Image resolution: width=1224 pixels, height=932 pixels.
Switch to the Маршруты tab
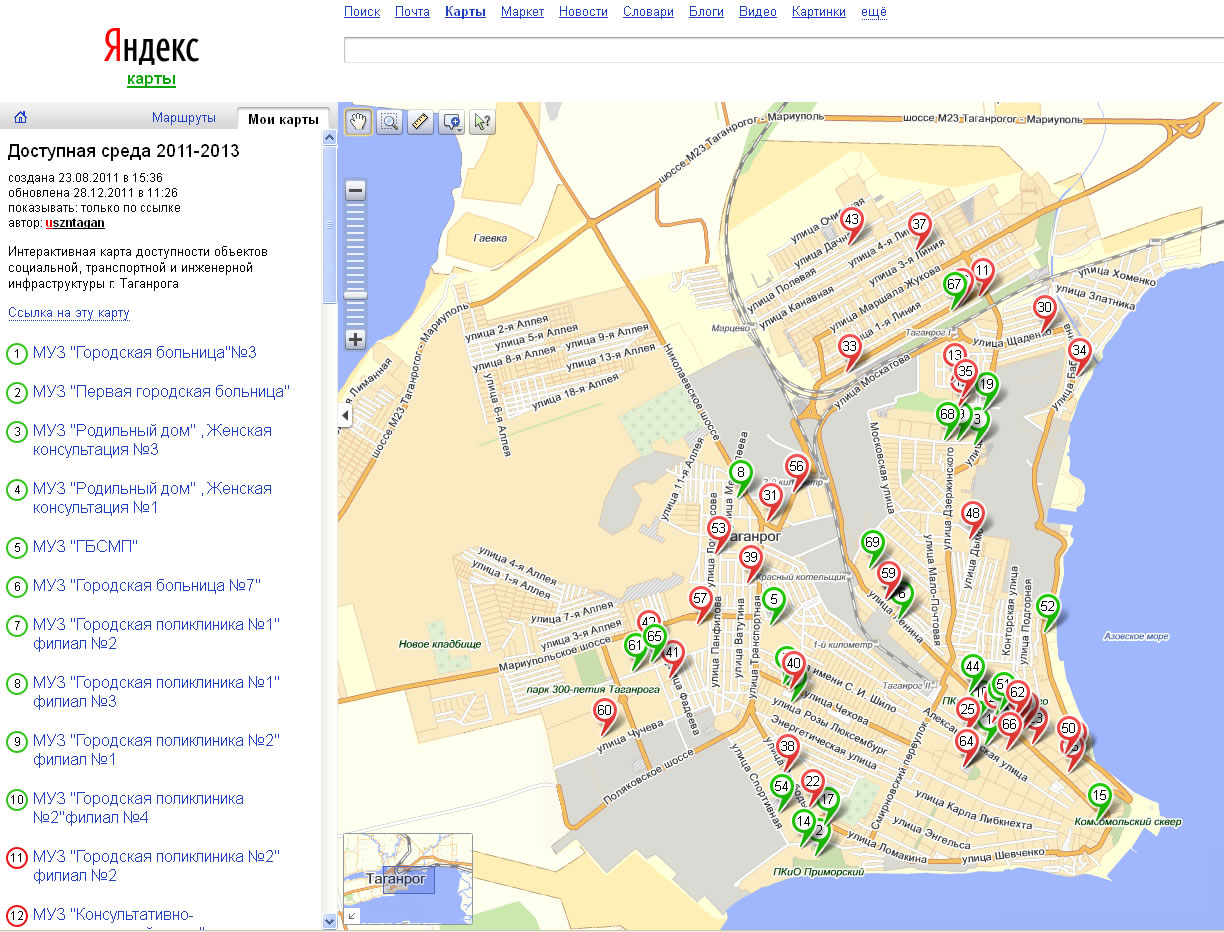pos(184,118)
